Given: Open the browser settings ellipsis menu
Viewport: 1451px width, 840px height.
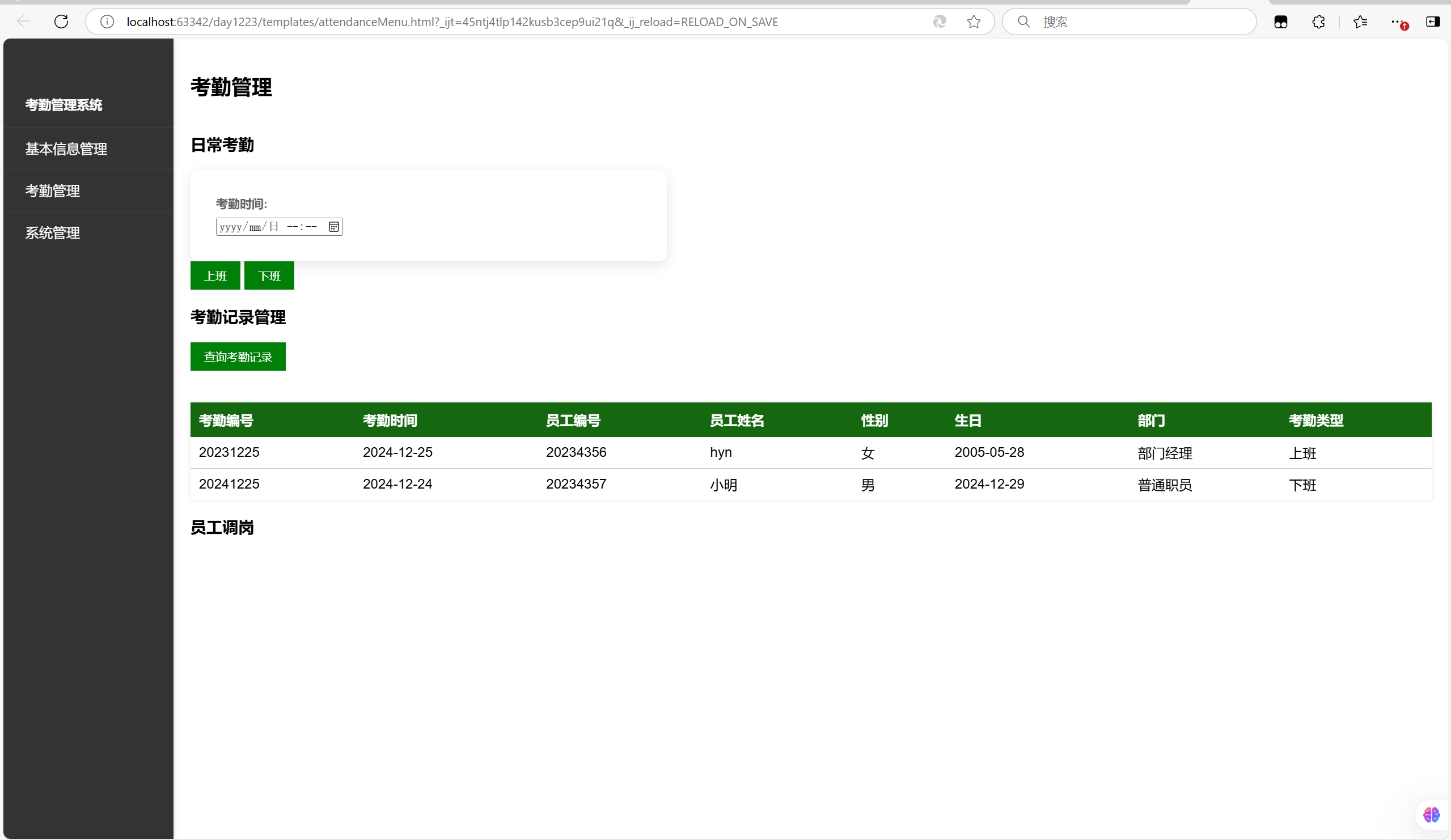Looking at the screenshot, I should [x=1397, y=22].
